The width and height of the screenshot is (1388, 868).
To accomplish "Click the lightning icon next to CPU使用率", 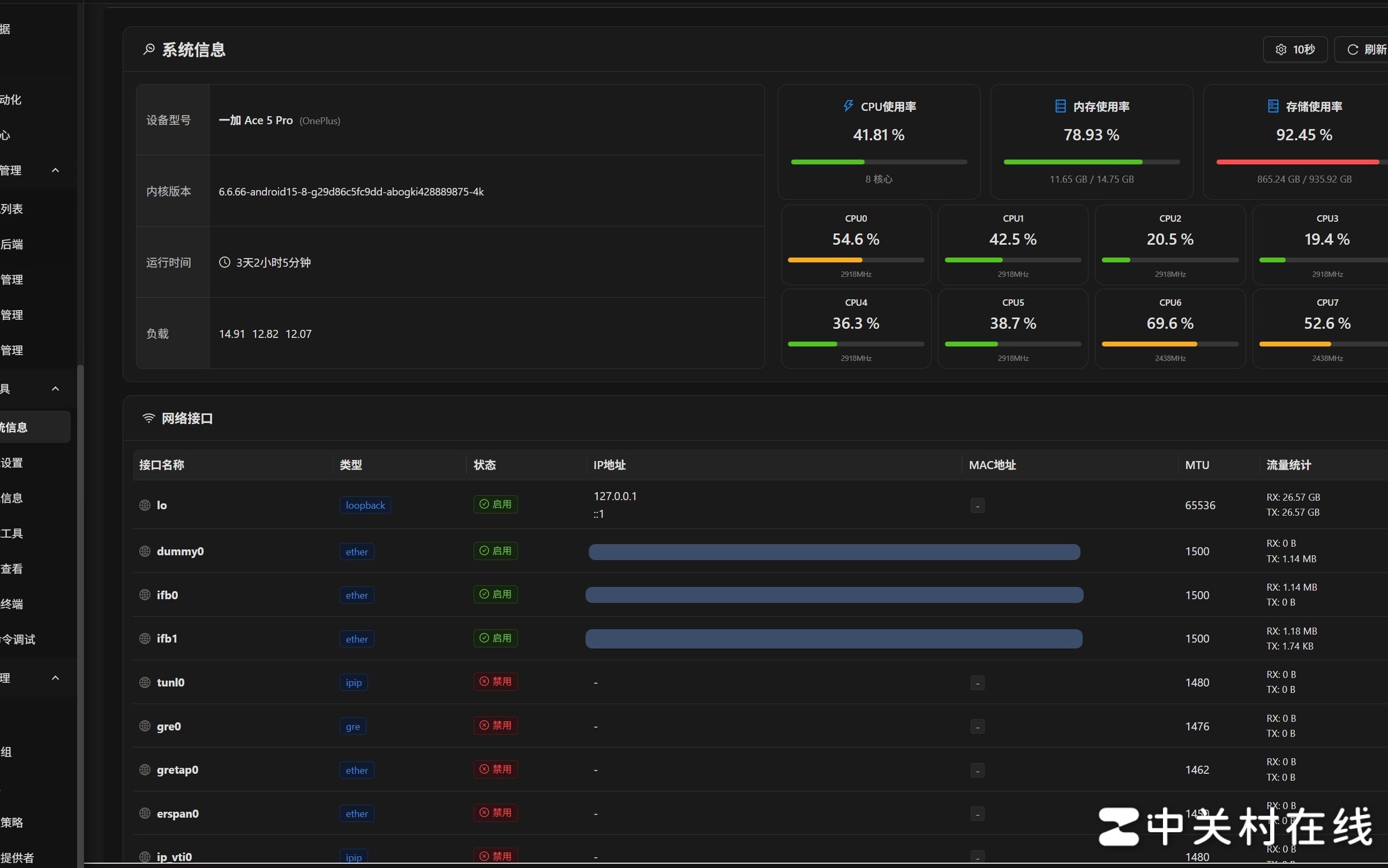I will [847, 106].
